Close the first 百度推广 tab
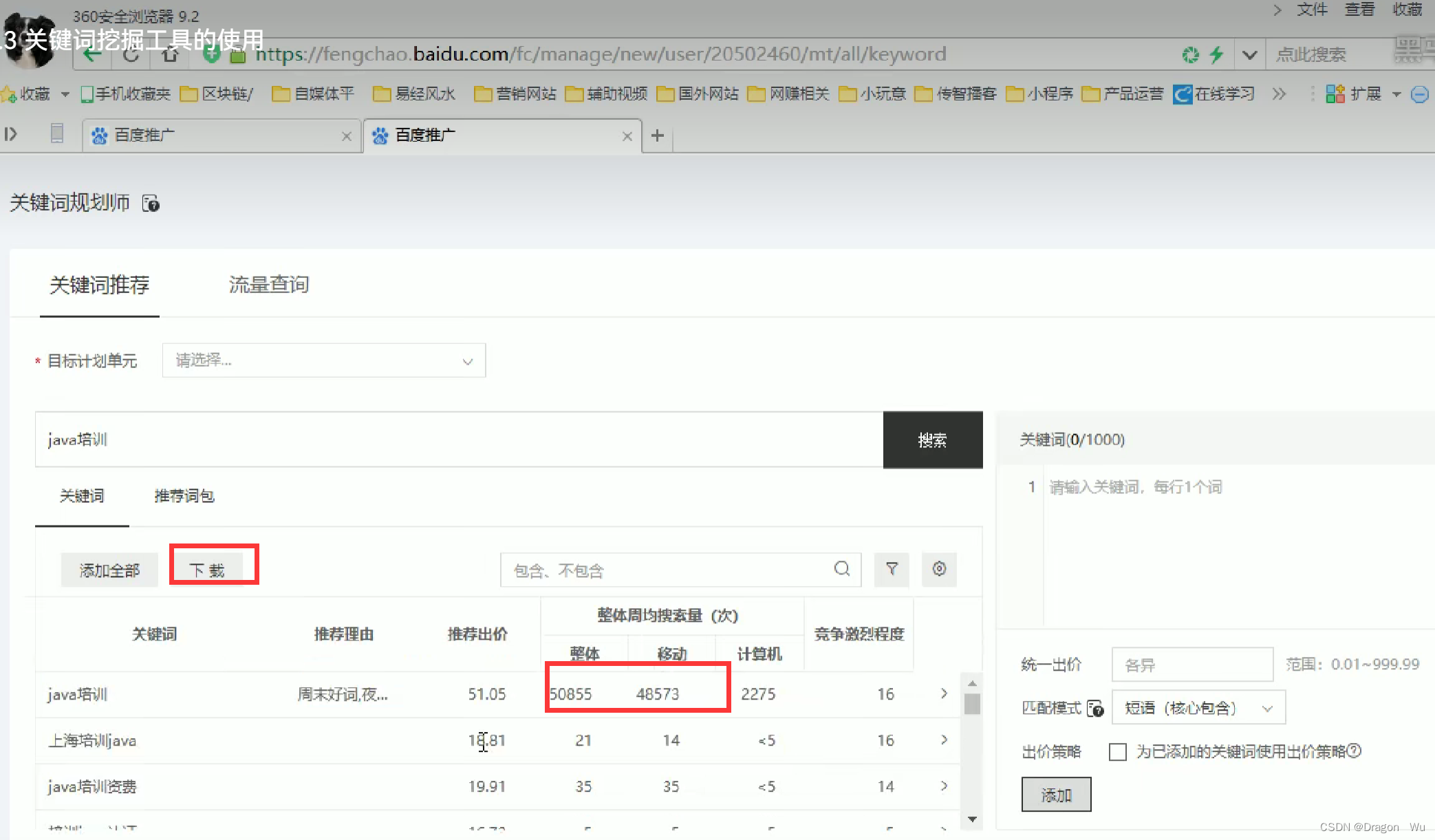 (x=347, y=136)
